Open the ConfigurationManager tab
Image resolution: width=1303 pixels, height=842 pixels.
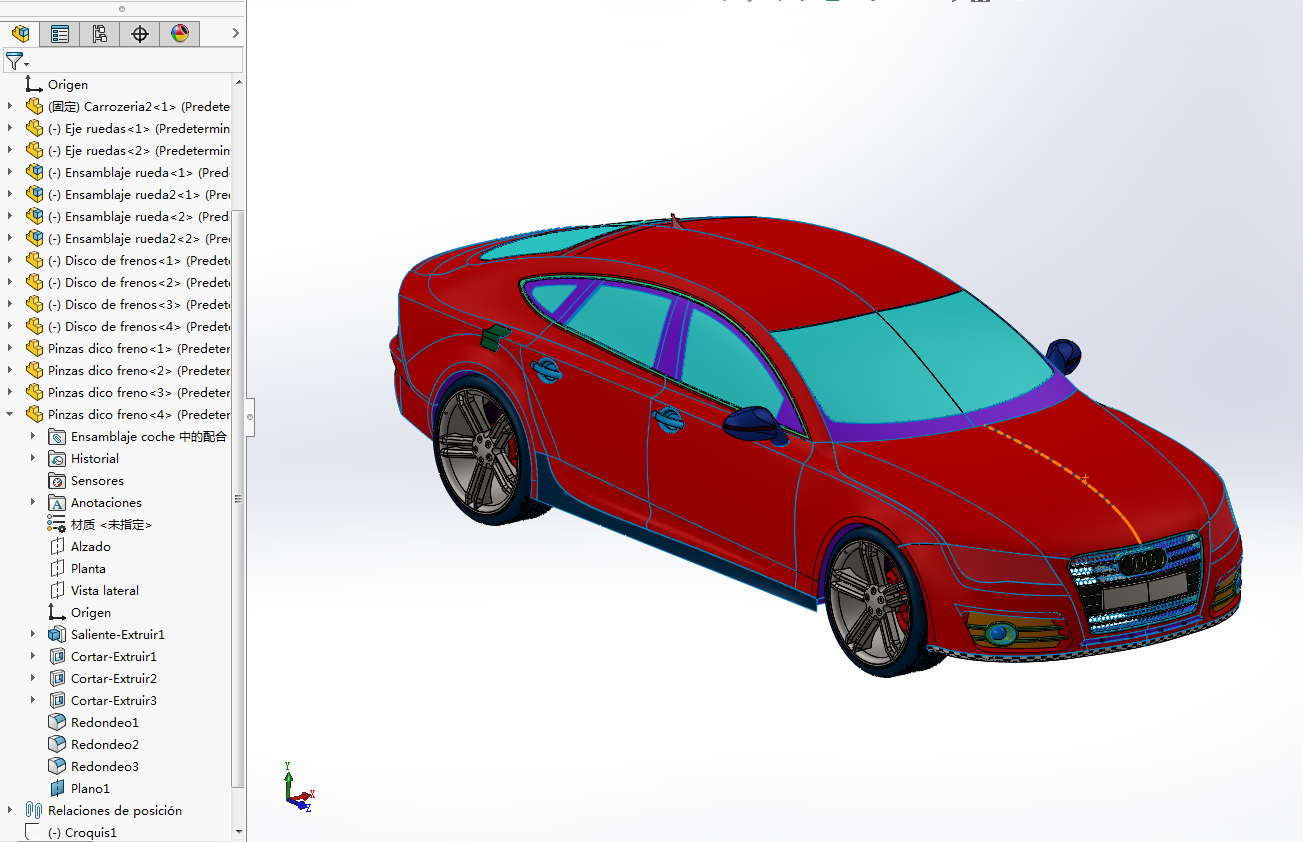point(100,34)
